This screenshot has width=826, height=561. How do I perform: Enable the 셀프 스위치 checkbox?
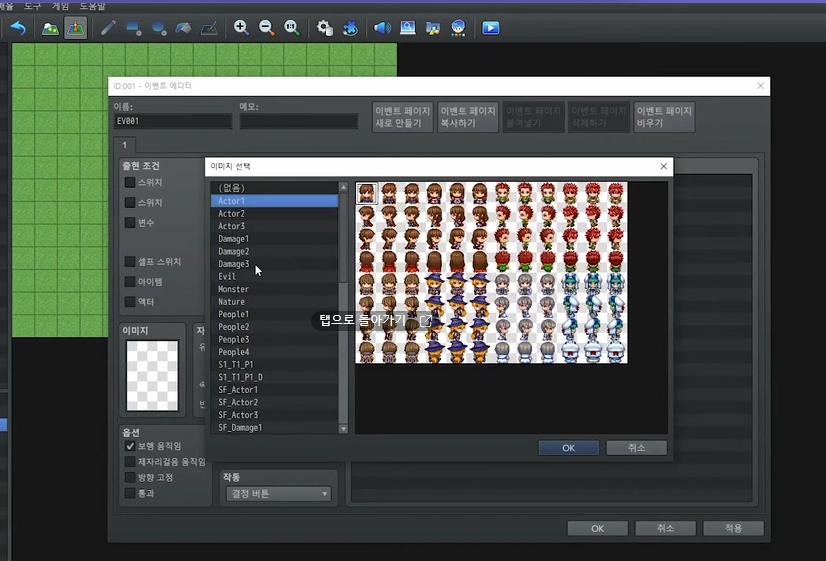pos(130,262)
